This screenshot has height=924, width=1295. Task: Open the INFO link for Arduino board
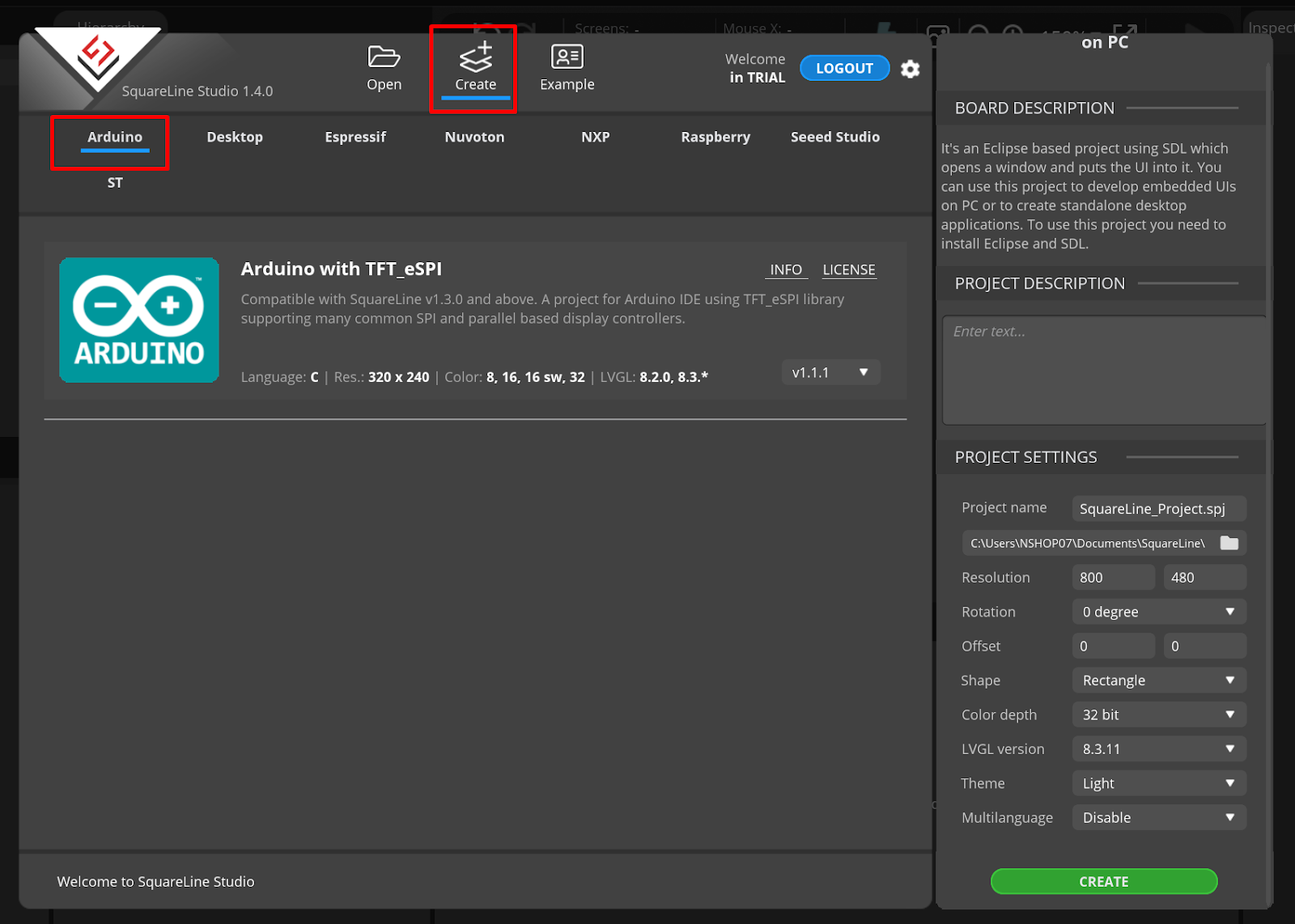[x=786, y=269]
